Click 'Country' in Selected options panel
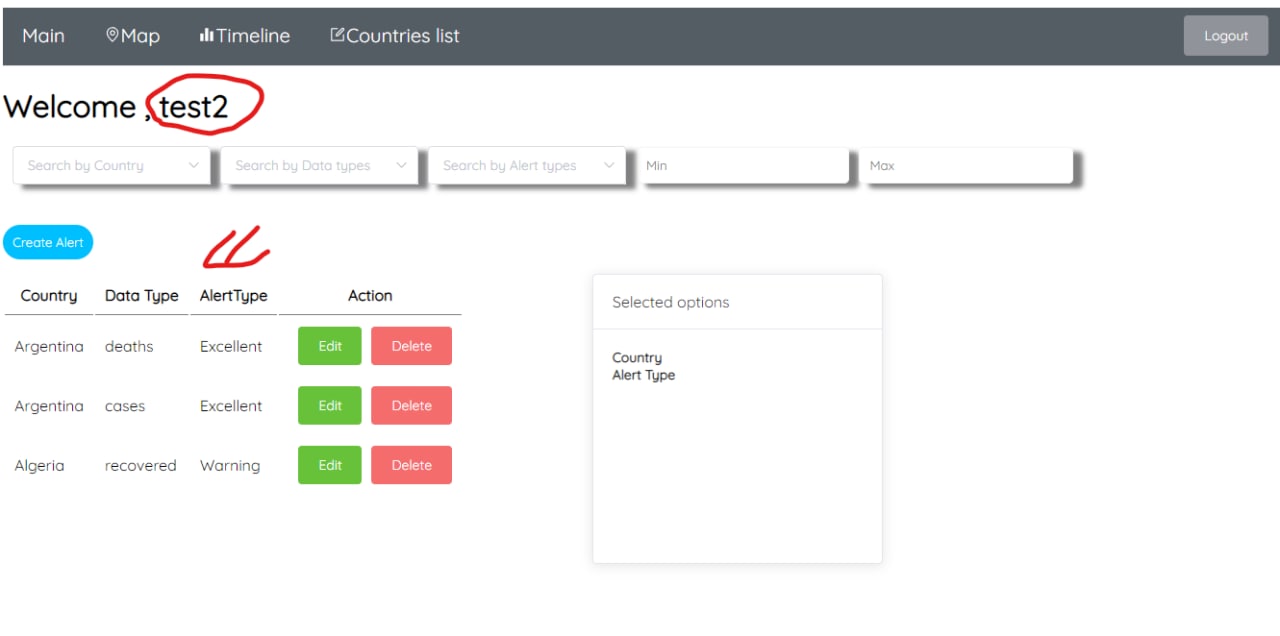The height and width of the screenshot is (636, 1280). coord(637,358)
